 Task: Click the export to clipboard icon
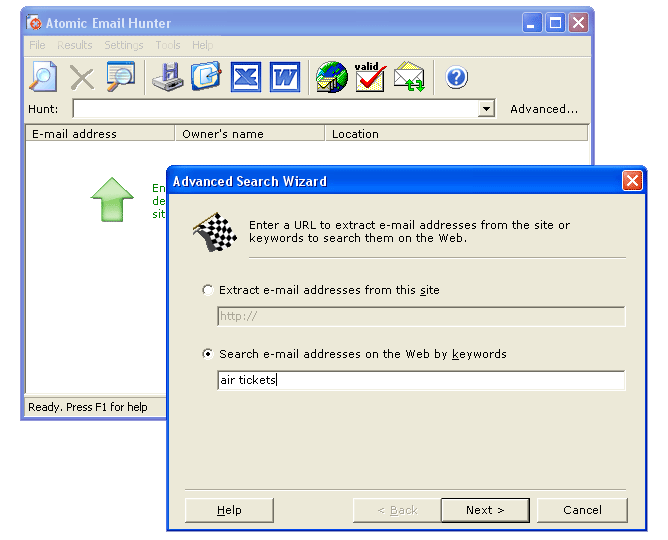(207, 77)
